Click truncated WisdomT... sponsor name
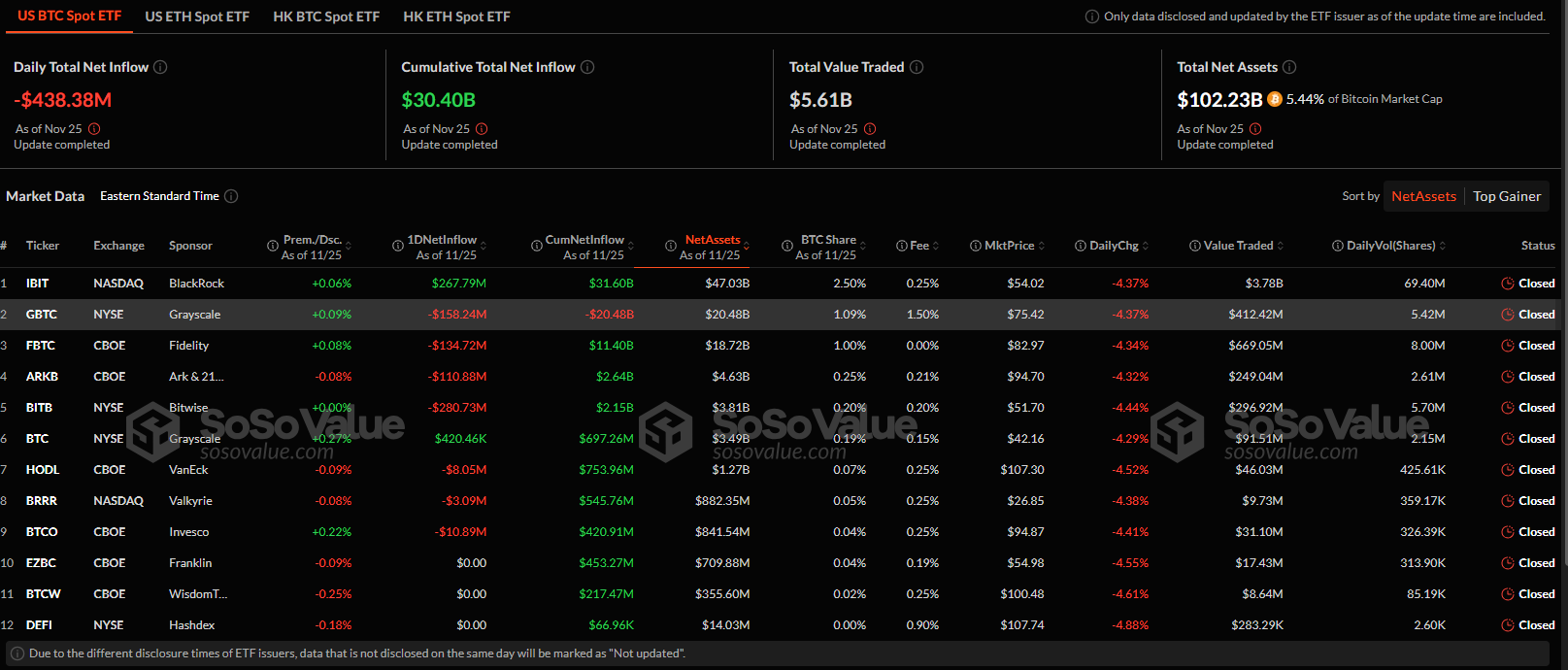Image resolution: width=1568 pixels, height=670 pixels. pyautogui.click(x=198, y=594)
